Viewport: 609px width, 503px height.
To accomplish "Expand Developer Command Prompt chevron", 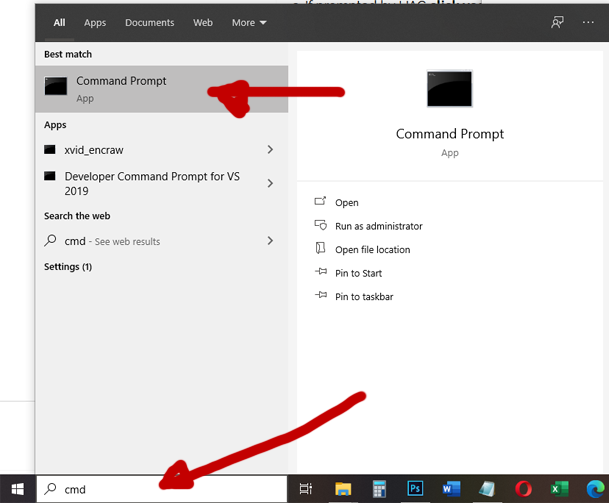I will tap(270, 183).
